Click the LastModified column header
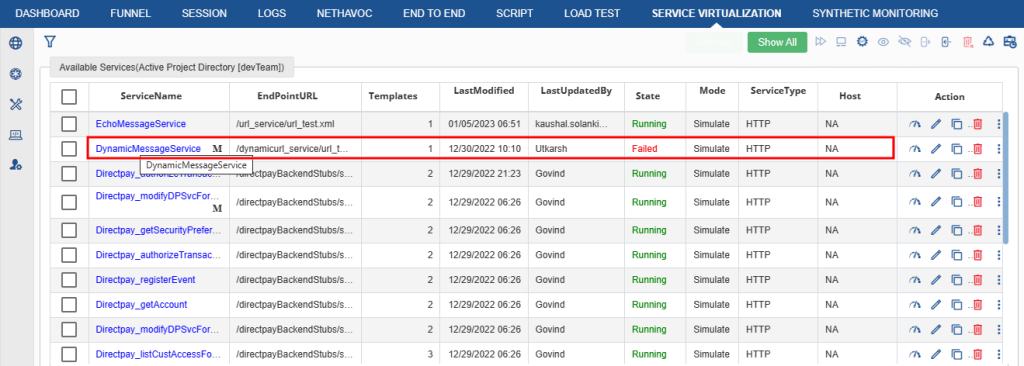The width and height of the screenshot is (1024, 366). pyautogui.click(x=484, y=91)
